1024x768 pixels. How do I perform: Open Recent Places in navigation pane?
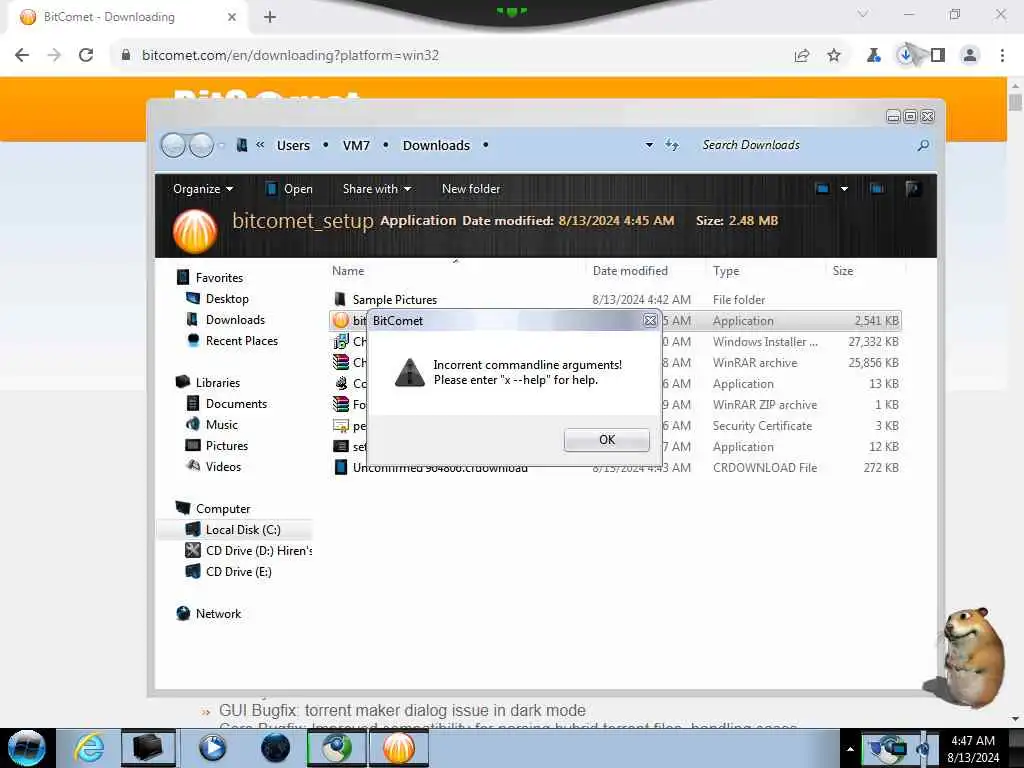(x=242, y=340)
